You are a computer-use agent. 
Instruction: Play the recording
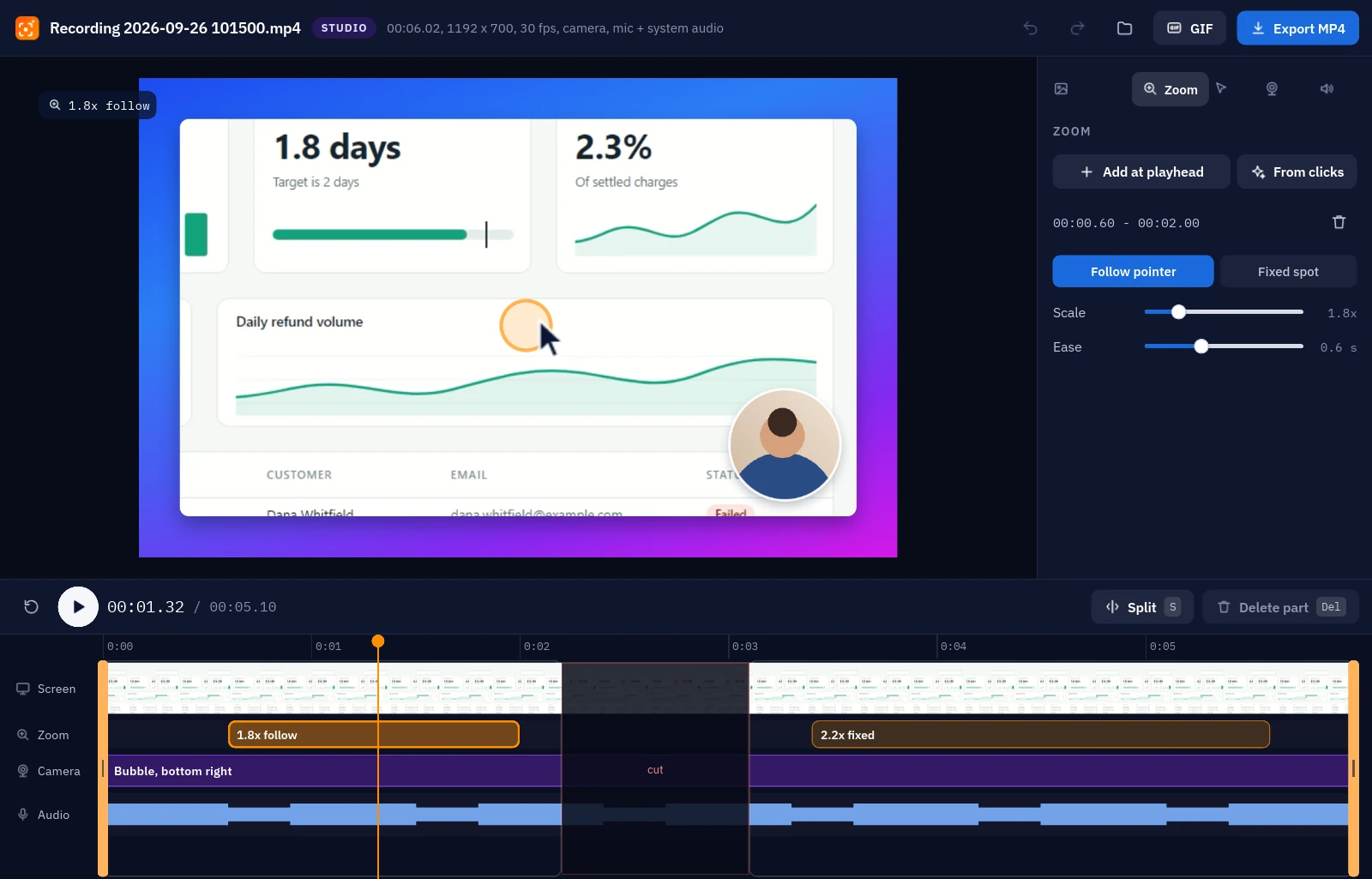click(x=78, y=607)
